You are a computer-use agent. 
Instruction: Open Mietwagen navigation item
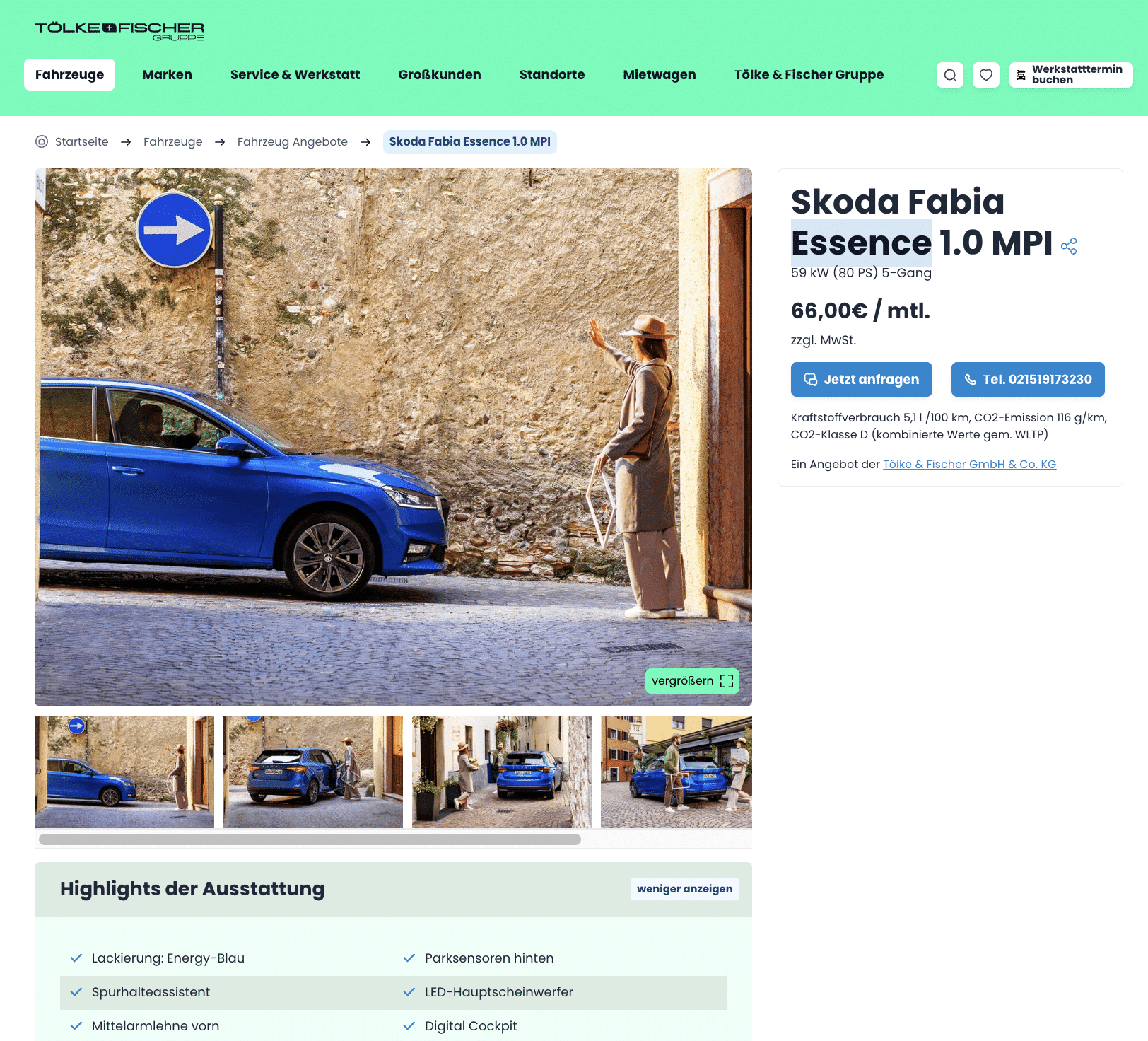[660, 75]
